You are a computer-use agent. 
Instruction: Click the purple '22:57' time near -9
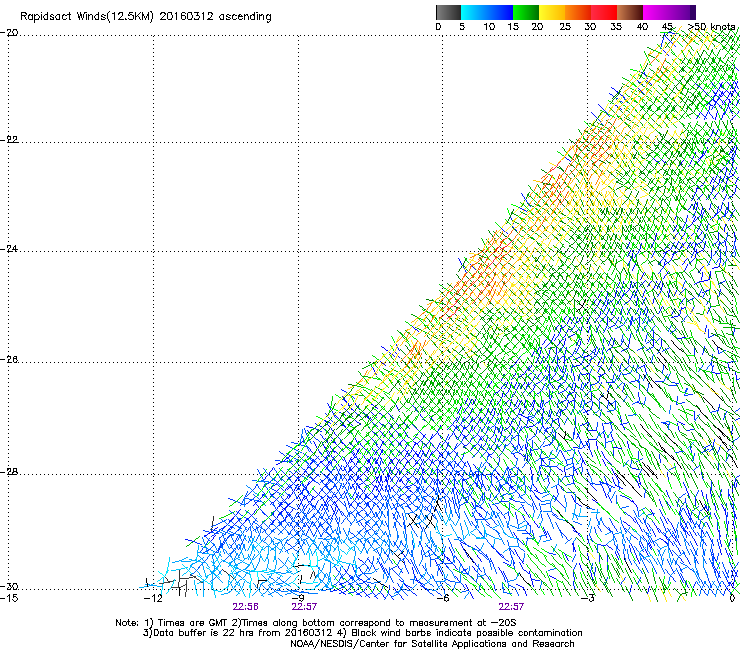pyautogui.click(x=304, y=607)
